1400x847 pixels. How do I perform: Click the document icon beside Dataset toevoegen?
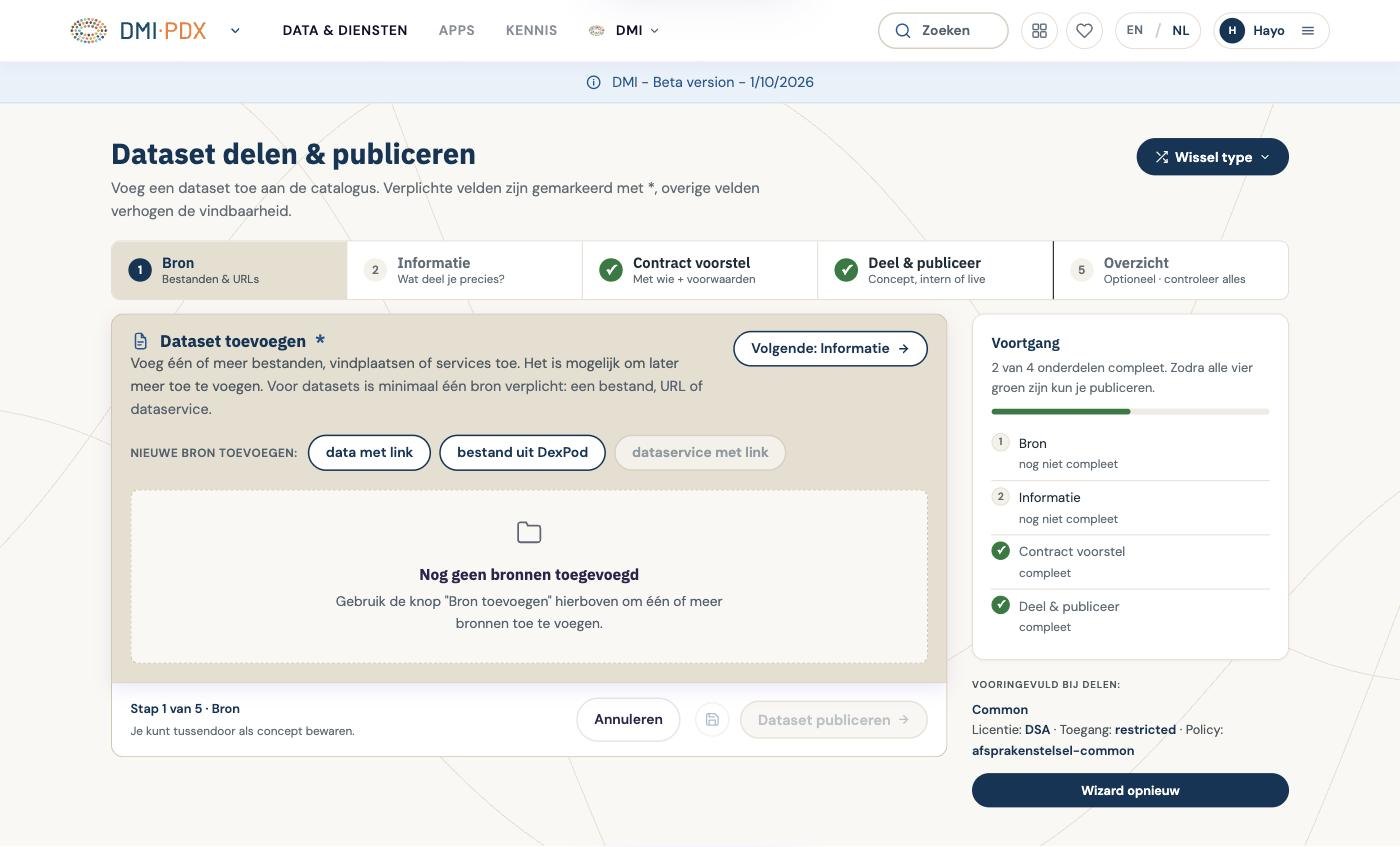point(140,341)
